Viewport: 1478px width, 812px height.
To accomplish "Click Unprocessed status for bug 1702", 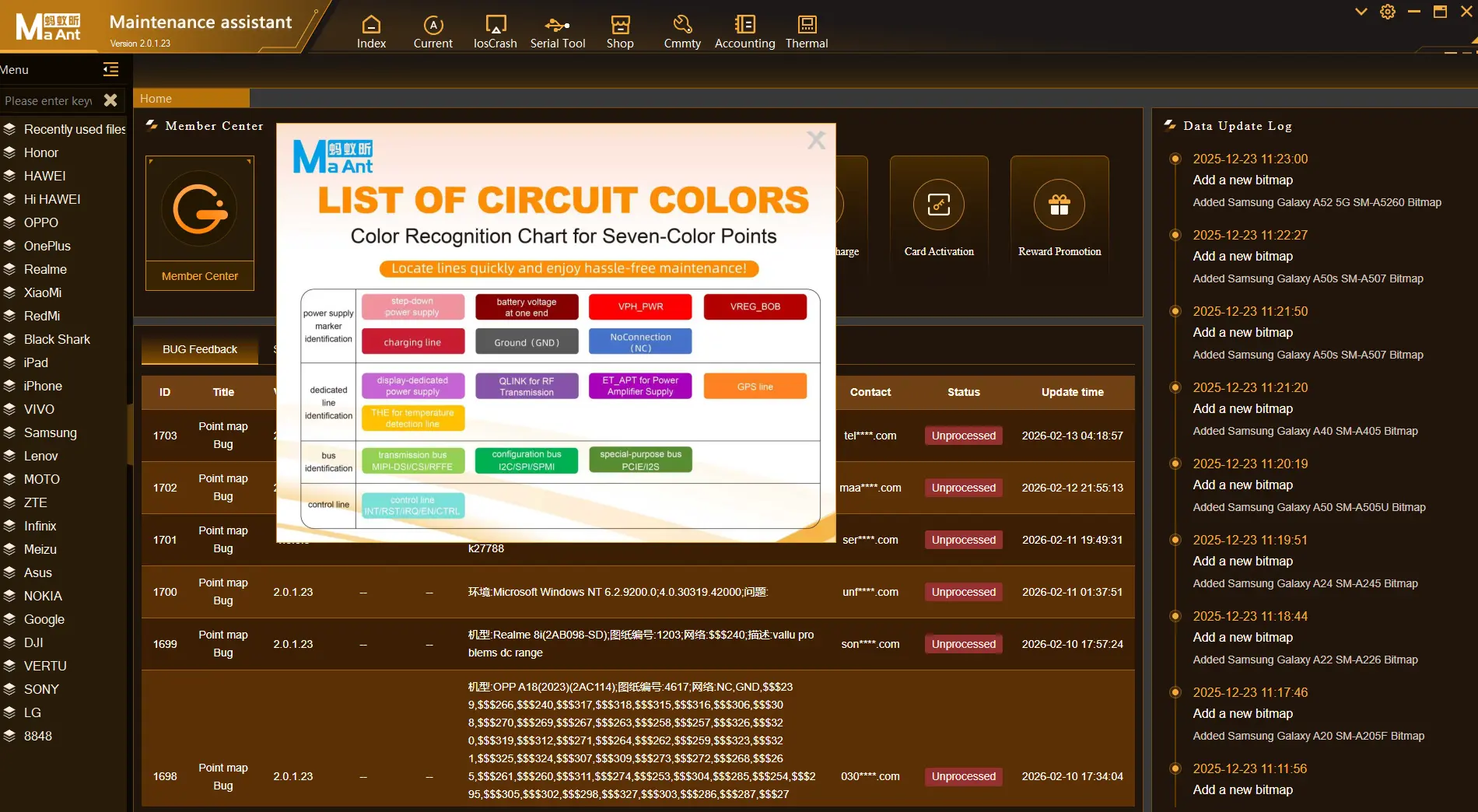I will click(963, 488).
